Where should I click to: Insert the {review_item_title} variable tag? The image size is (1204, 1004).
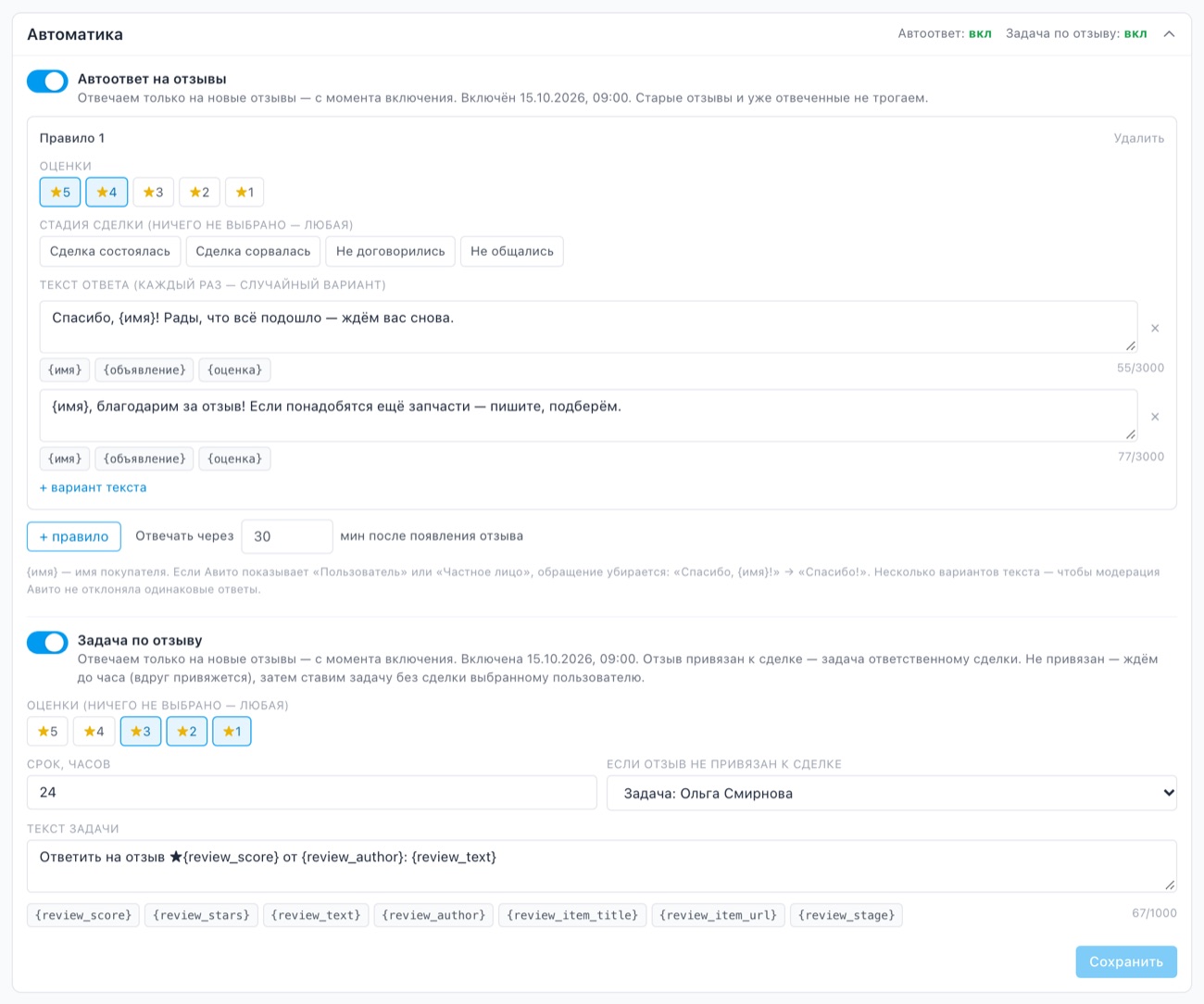572,915
